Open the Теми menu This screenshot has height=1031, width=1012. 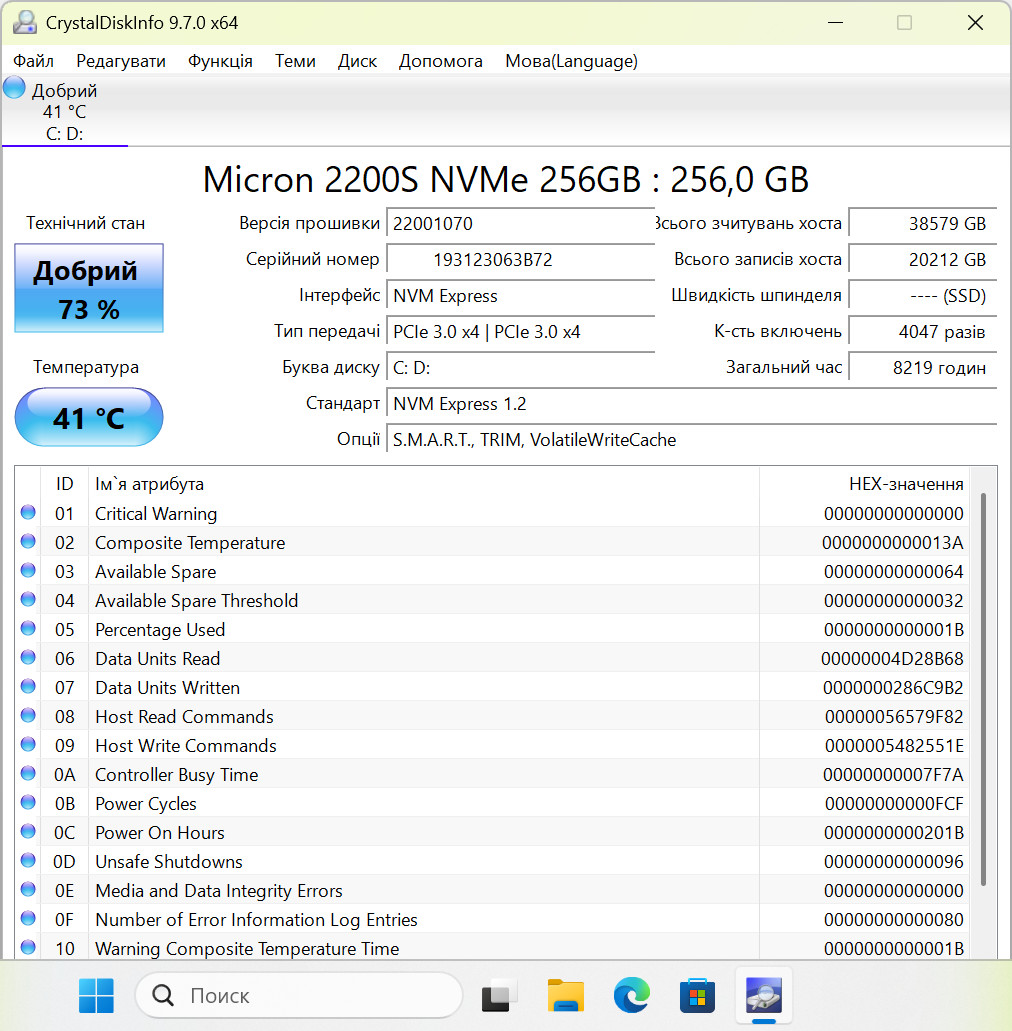(295, 61)
